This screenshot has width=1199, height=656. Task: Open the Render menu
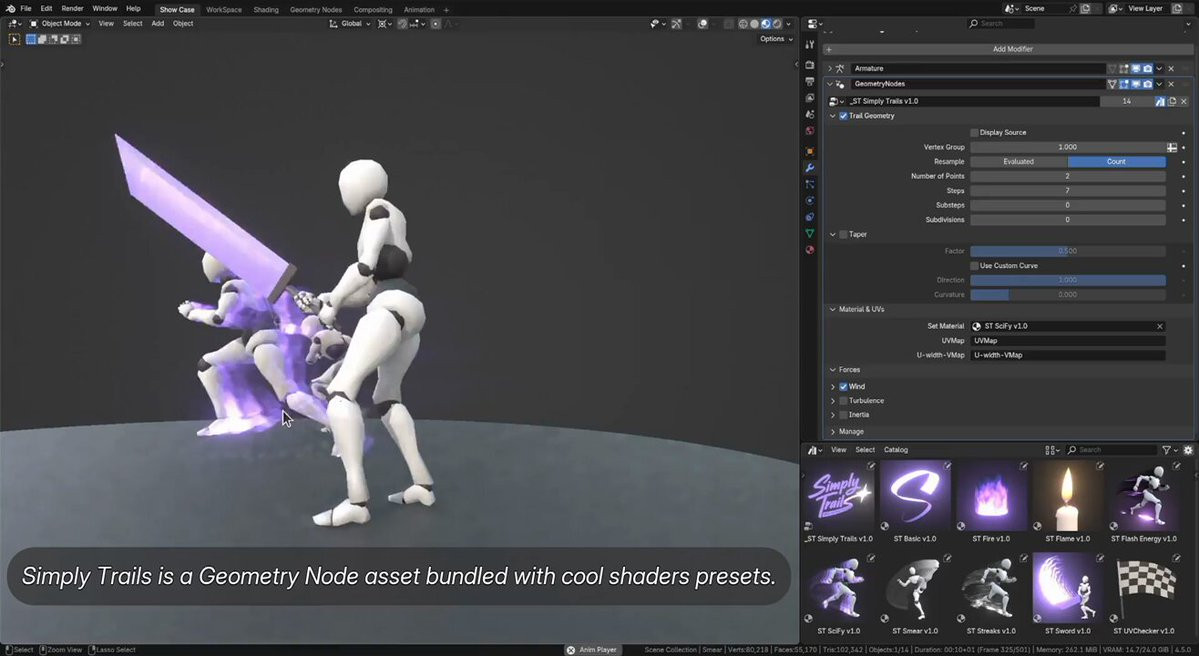72,8
